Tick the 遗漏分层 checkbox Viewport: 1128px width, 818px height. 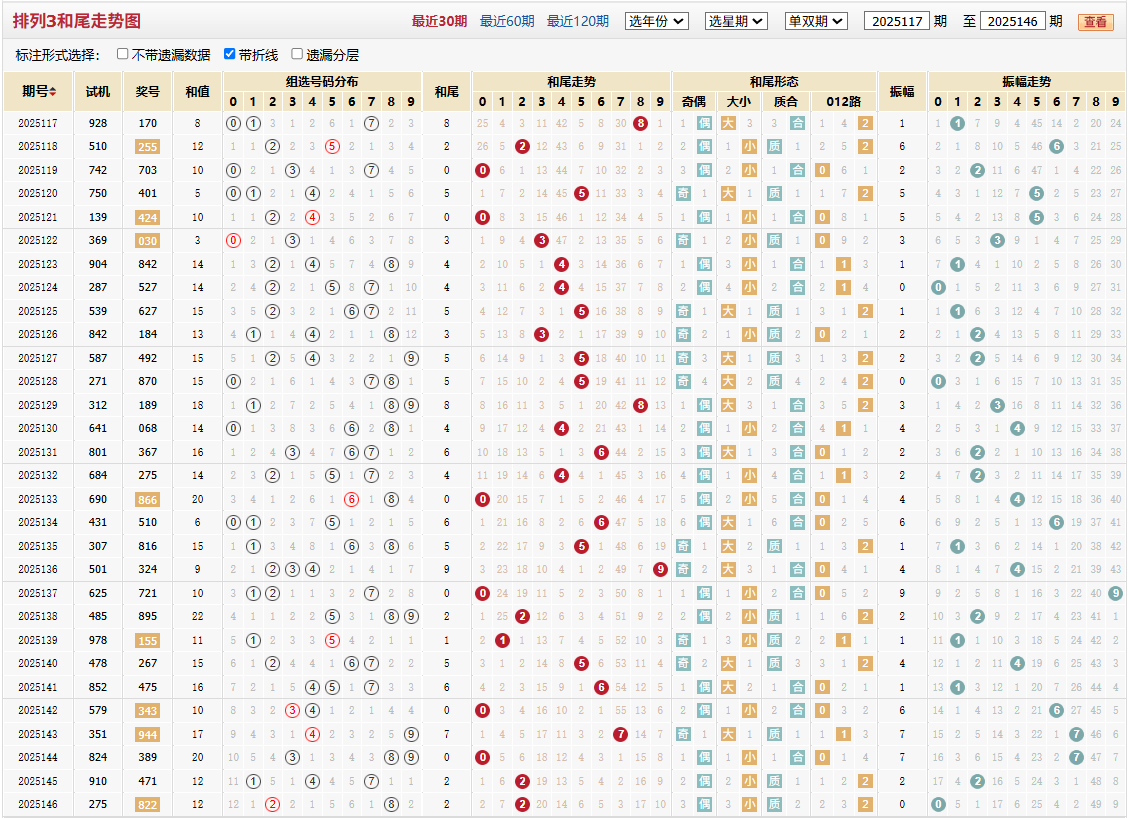pos(297,54)
